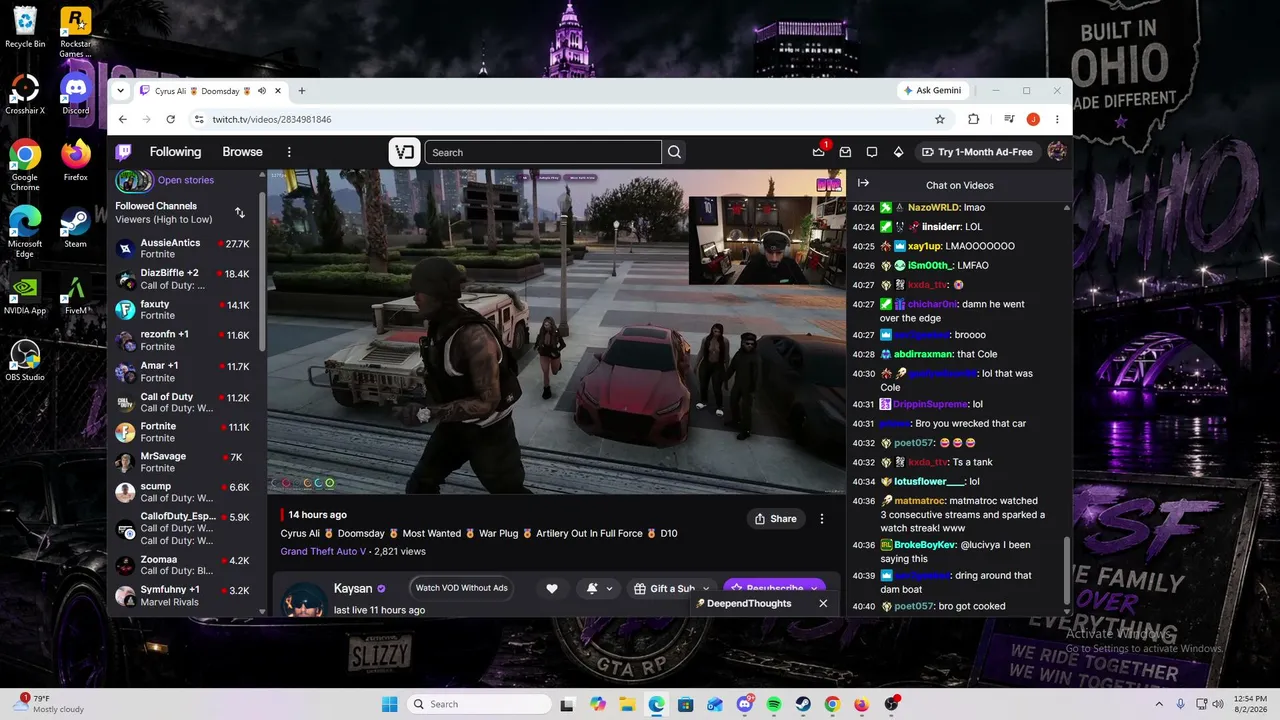The image size is (1280, 720).
Task: Reload the Twitch page
Action: (171, 119)
